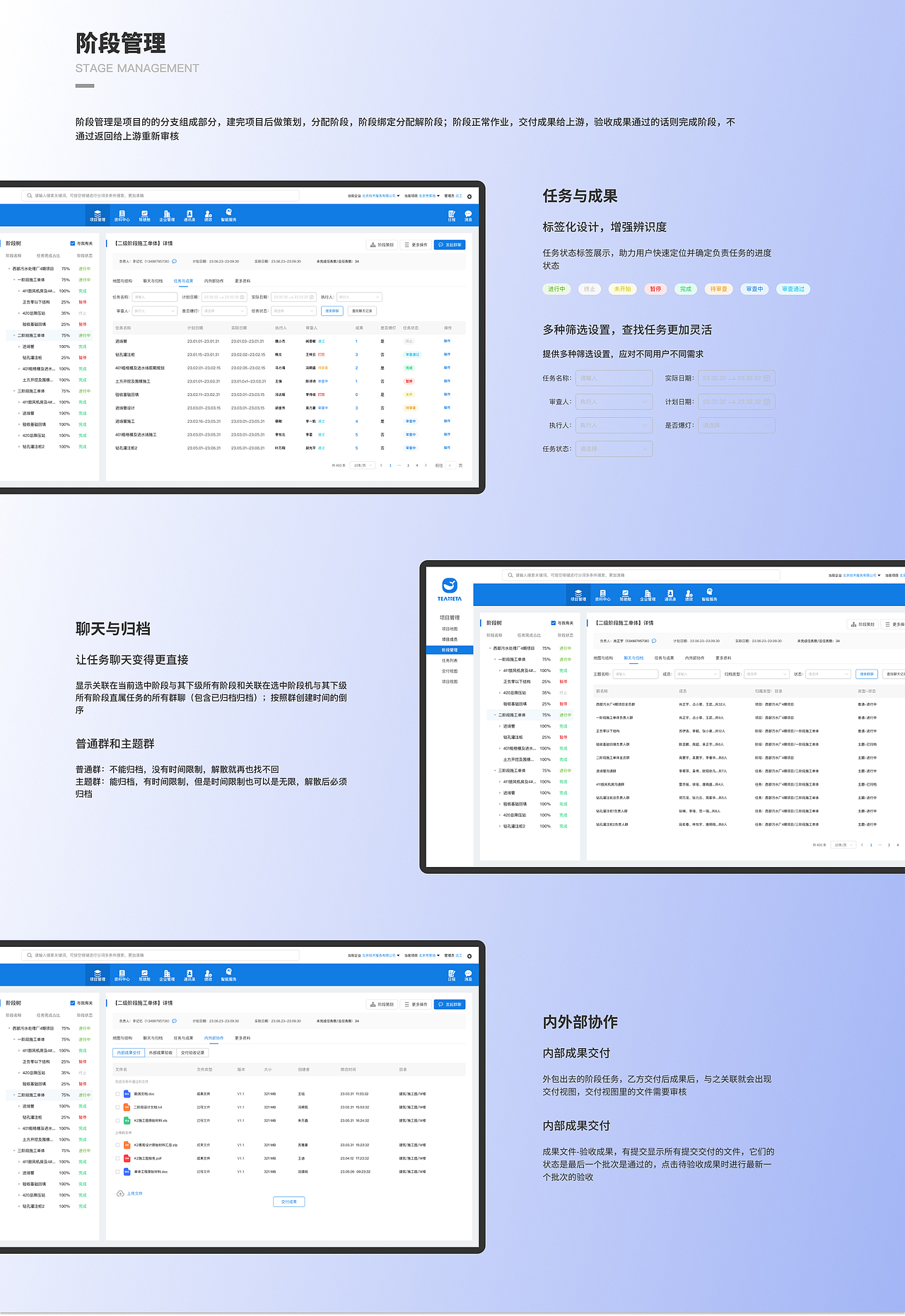Toggle 与我有关 checkbox in the bottom collaboration mockup
The width and height of the screenshot is (905, 1316).
pyautogui.click(x=72, y=1003)
